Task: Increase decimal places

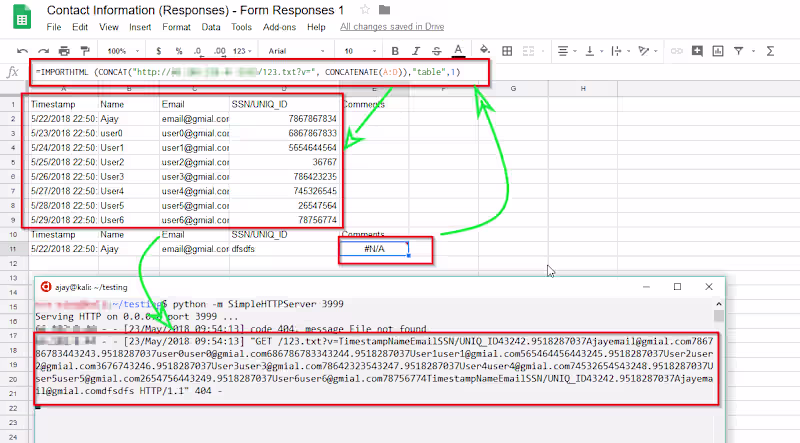Action: coord(219,51)
